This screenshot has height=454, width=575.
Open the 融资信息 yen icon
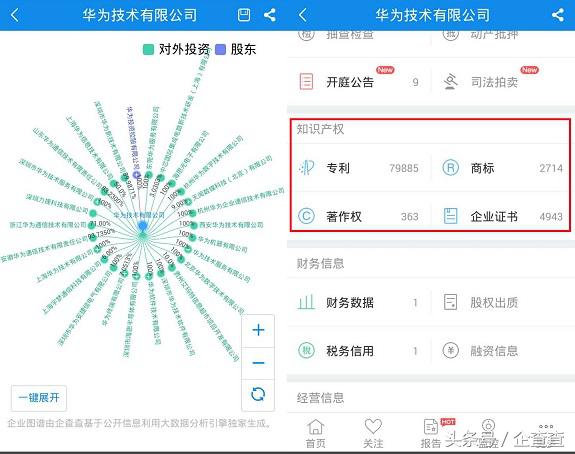pos(451,351)
